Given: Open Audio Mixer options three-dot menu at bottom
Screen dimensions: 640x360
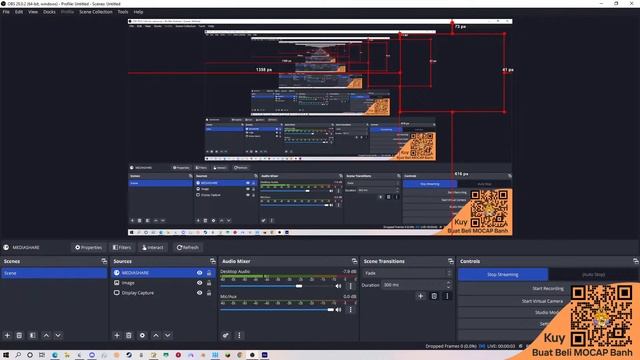Looking at the screenshot, I should click(239, 335).
